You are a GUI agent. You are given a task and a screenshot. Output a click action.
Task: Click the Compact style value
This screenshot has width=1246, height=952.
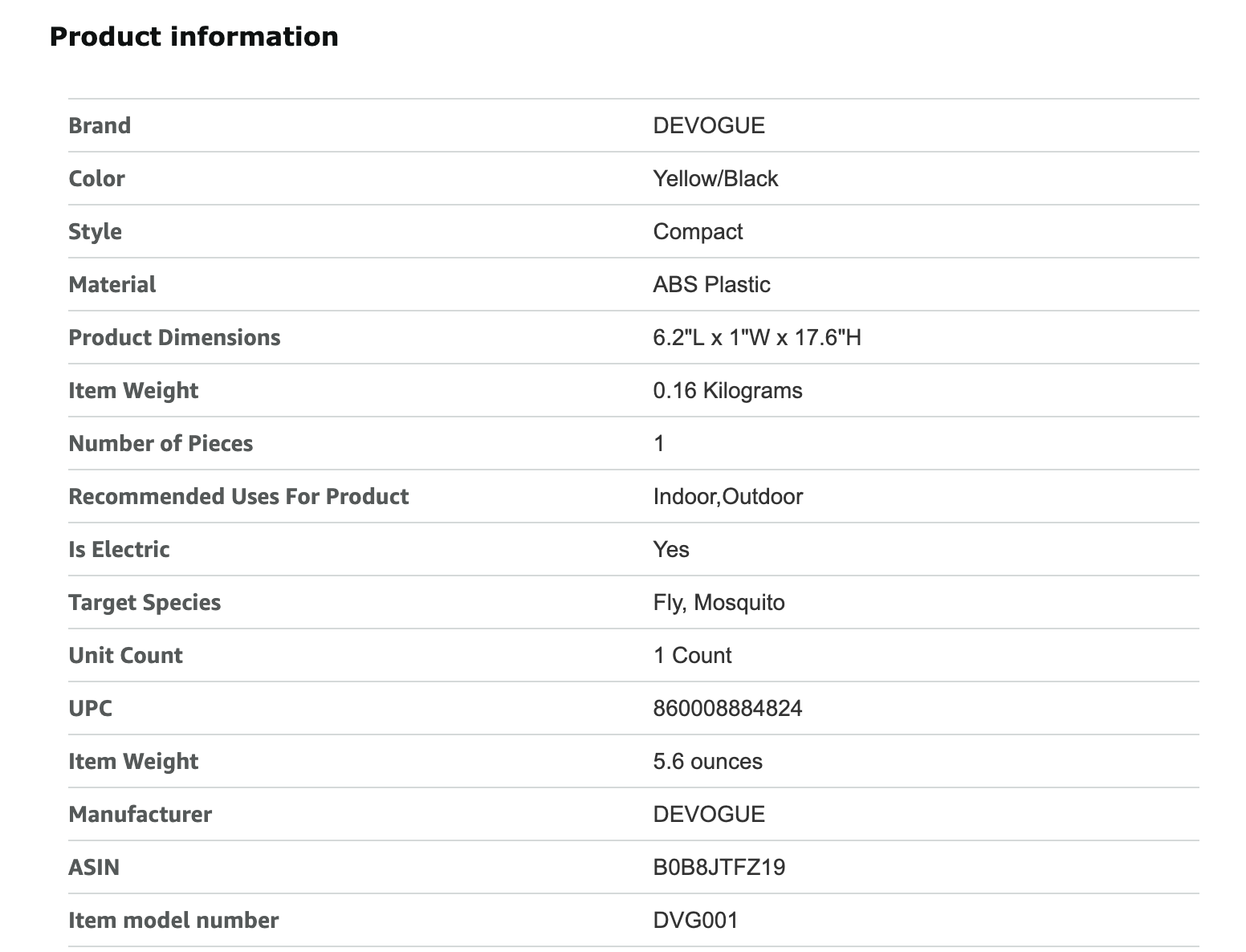click(698, 231)
